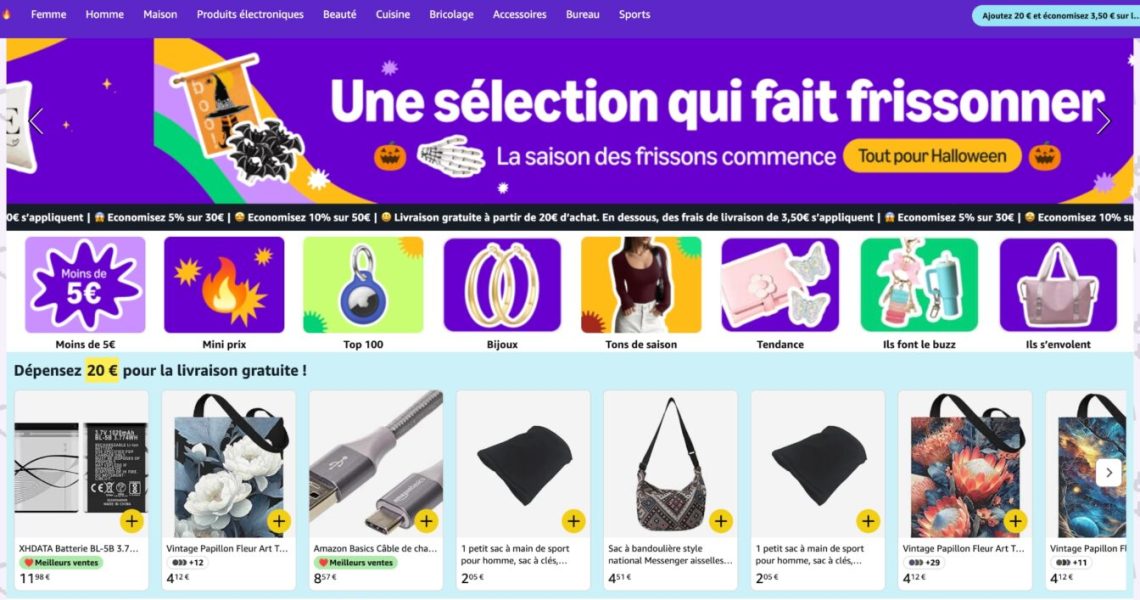The width and height of the screenshot is (1140, 600).
Task: Open the Femme menu
Action: tap(49, 15)
